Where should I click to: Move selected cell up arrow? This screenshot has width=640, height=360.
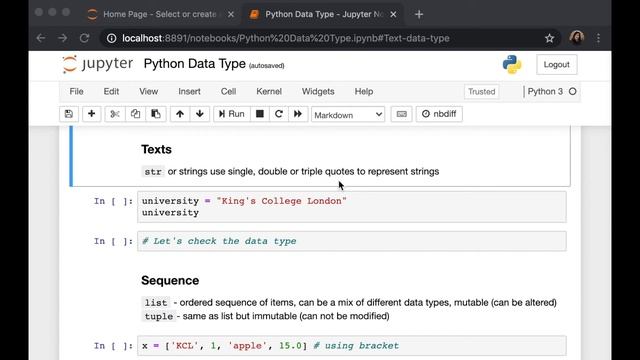[x=180, y=114]
